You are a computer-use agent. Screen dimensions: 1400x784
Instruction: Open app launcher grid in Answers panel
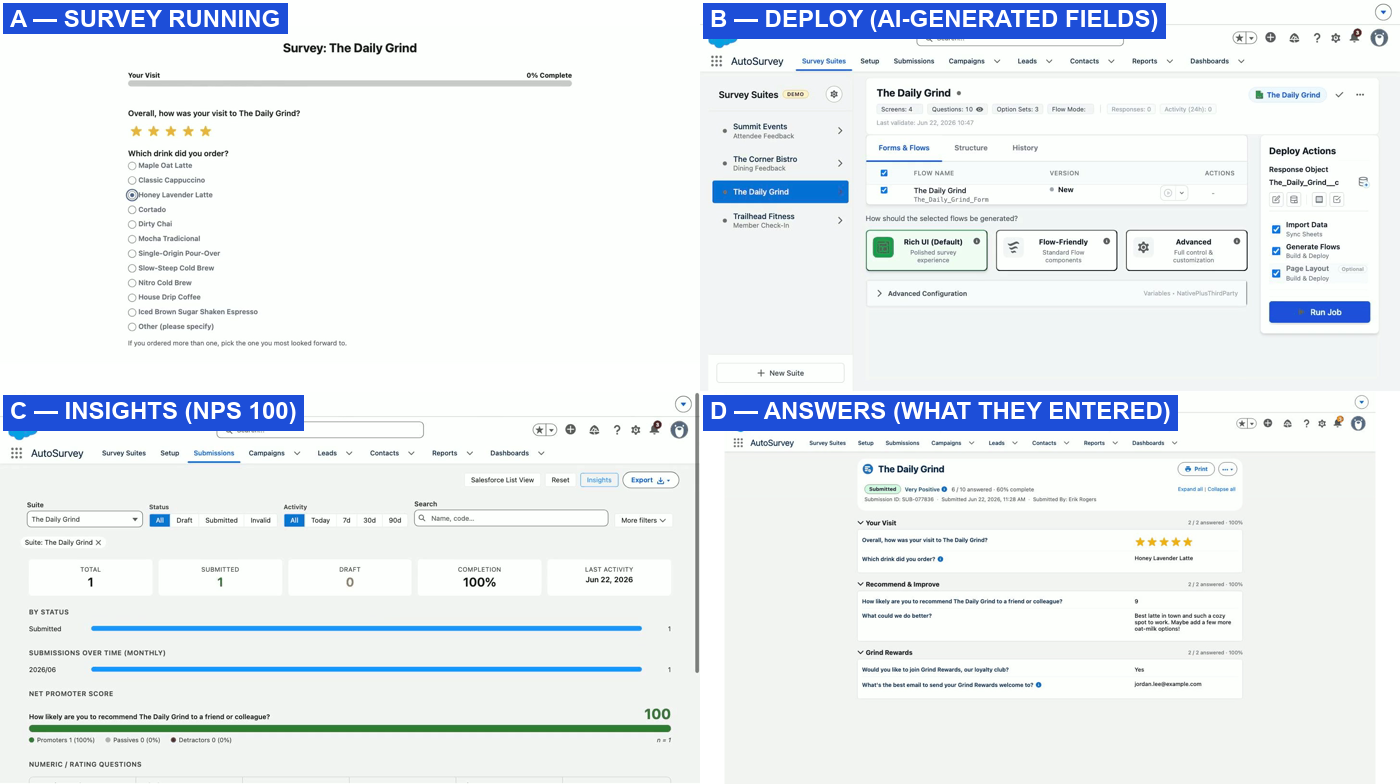tap(739, 443)
